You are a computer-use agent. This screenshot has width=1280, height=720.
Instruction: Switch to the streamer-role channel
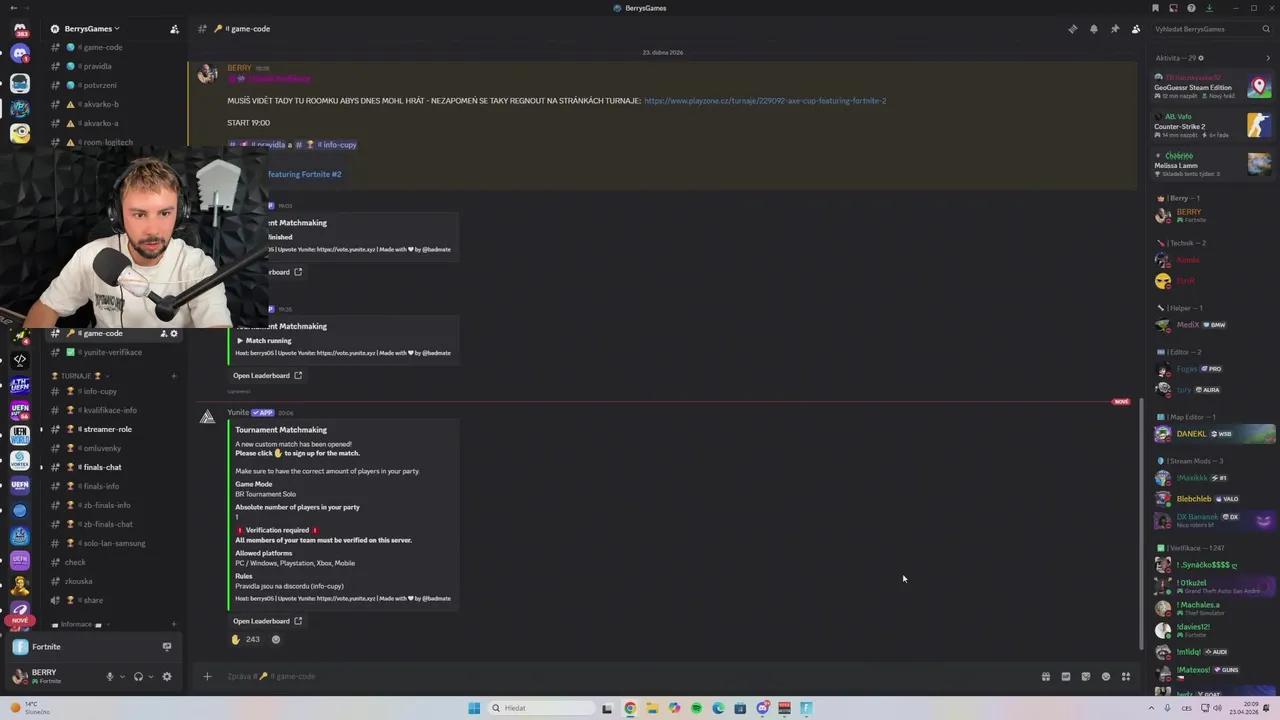point(107,429)
